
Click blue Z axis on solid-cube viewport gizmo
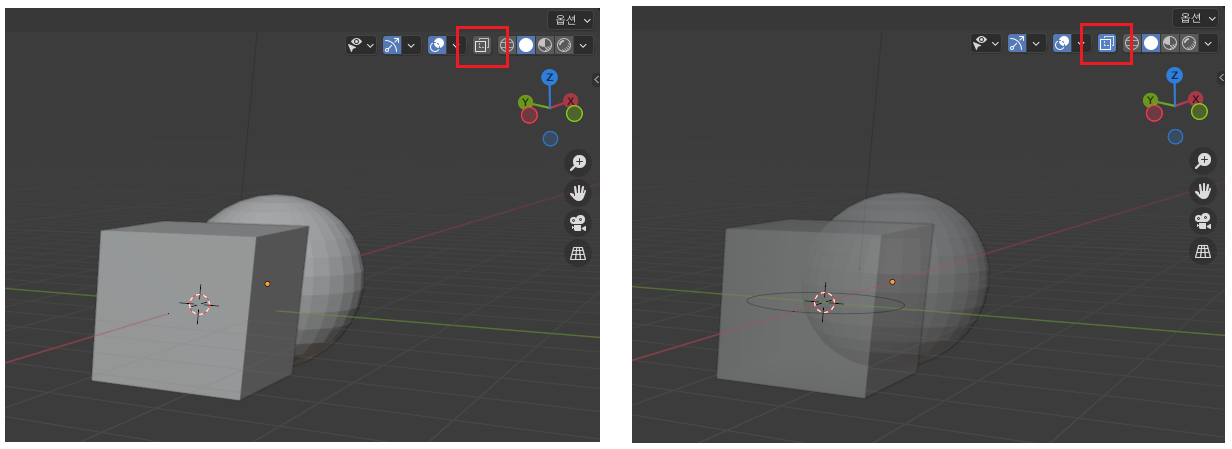pos(549,77)
